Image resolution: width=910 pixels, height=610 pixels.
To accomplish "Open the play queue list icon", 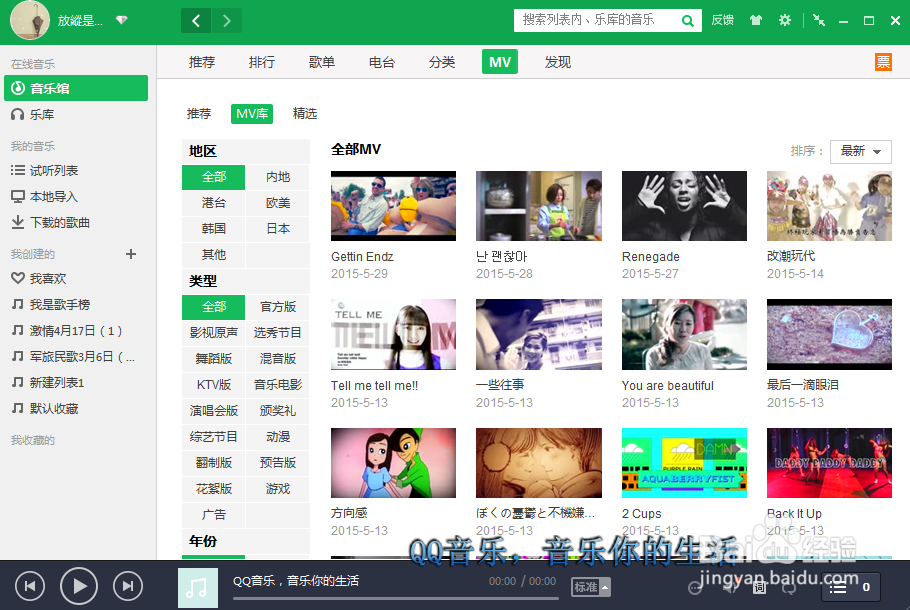I will coord(838,587).
